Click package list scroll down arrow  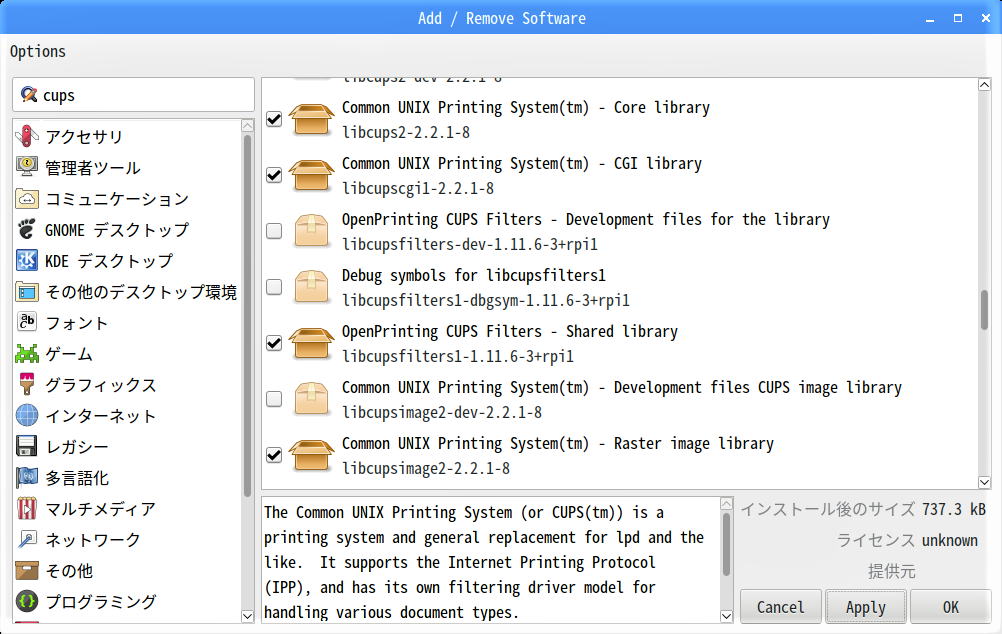tap(984, 482)
